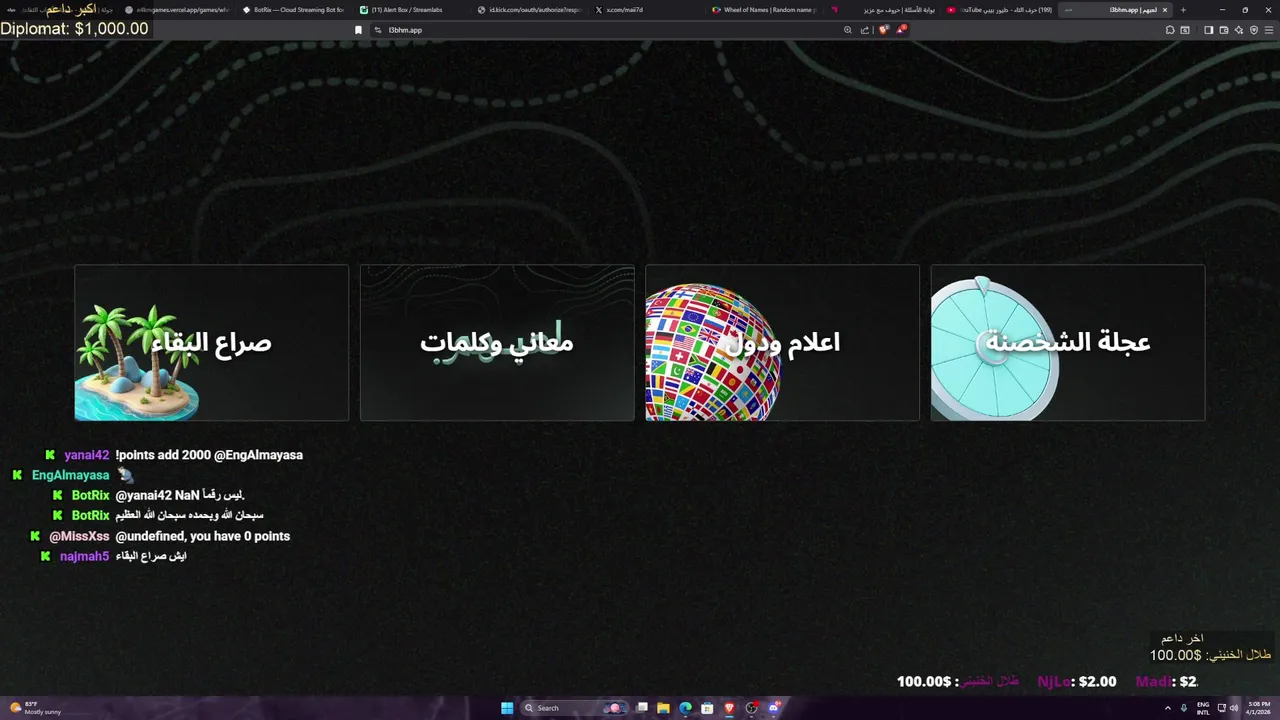Open File Explorer from the taskbar
The image size is (1280, 720).
(663, 708)
